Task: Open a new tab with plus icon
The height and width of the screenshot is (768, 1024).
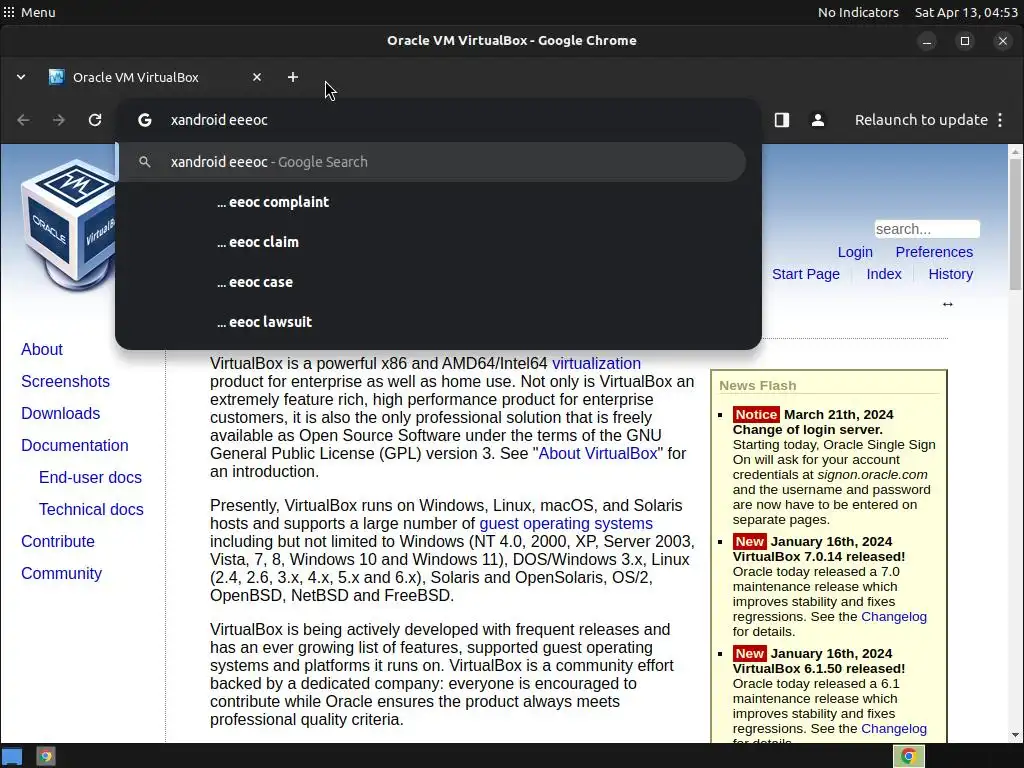Action: 293,77
